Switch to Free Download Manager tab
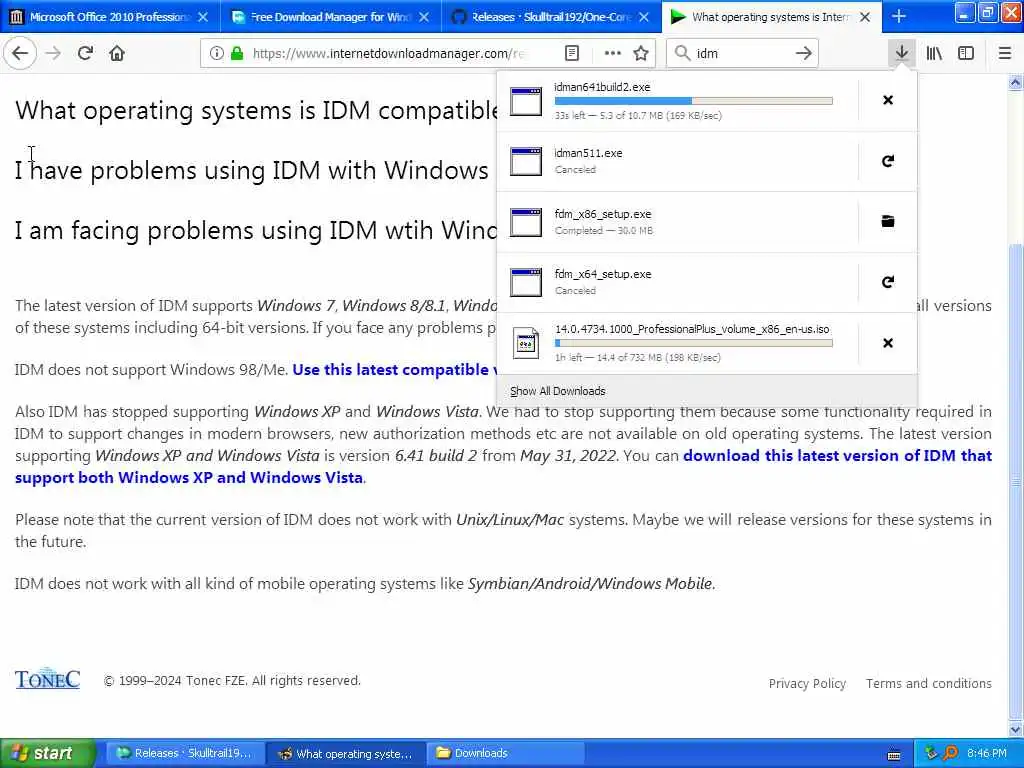 (x=330, y=17)
